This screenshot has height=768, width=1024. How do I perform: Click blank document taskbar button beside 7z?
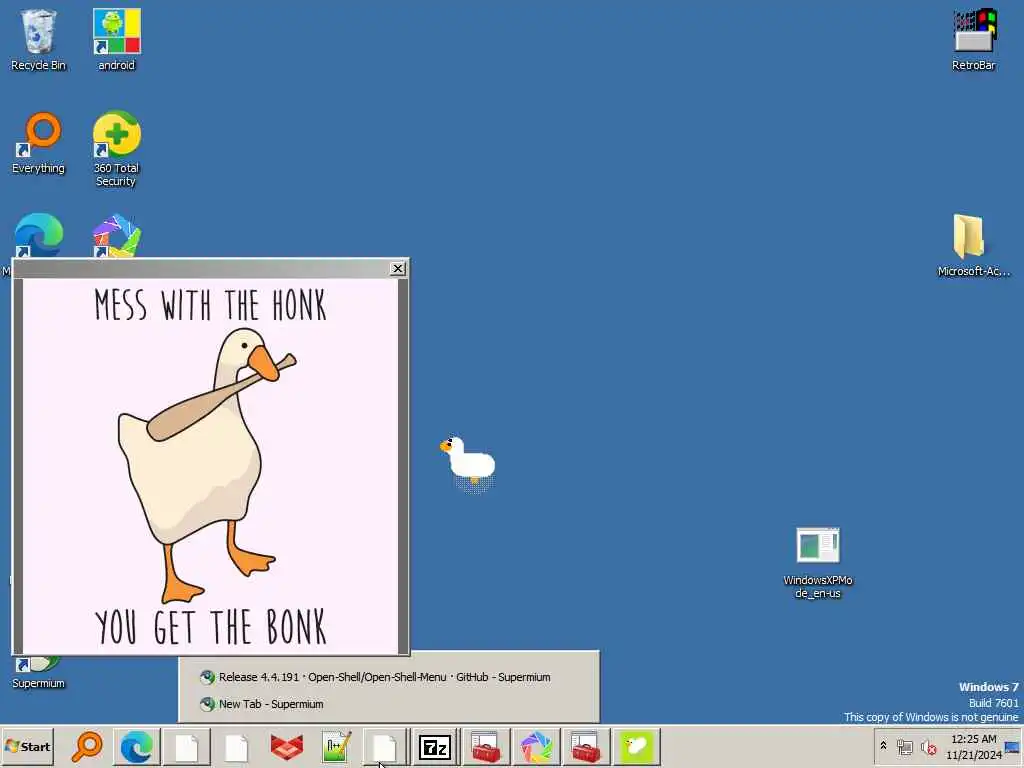coord(385,746)
